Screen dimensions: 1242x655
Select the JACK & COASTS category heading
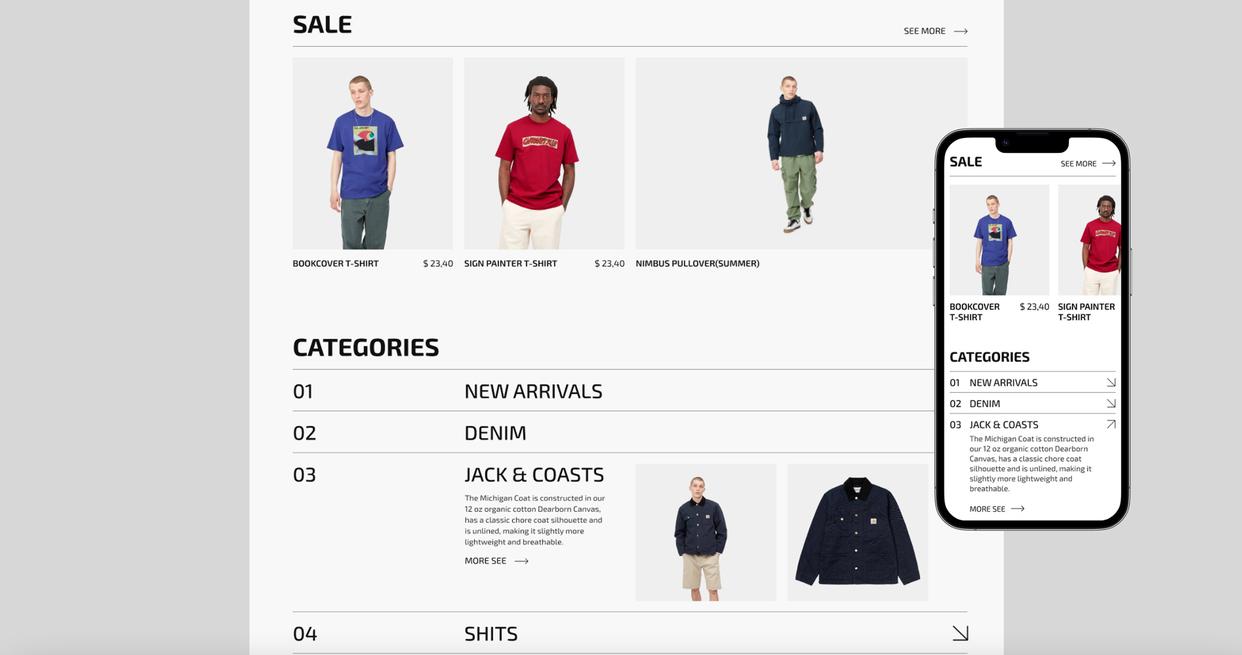534,475
